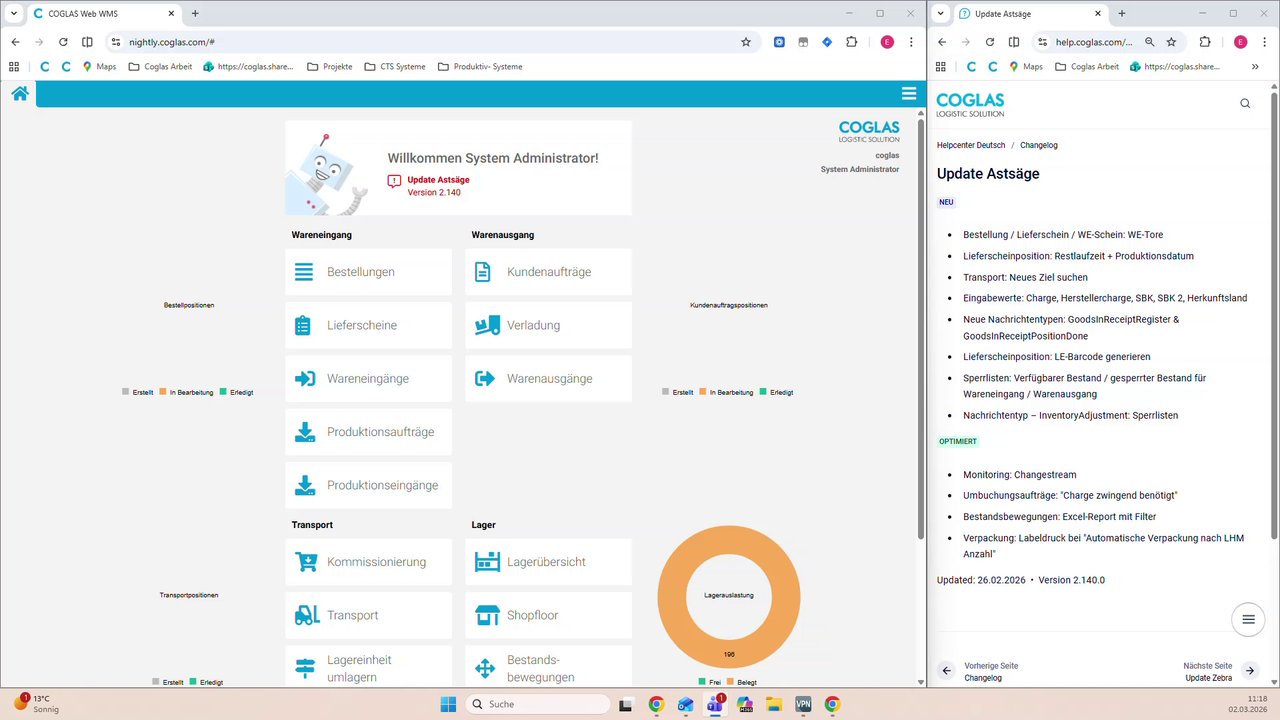Click the orange Lagerauslastung donut chart
Screen dimensions: 1280x720
coord(729,538)
